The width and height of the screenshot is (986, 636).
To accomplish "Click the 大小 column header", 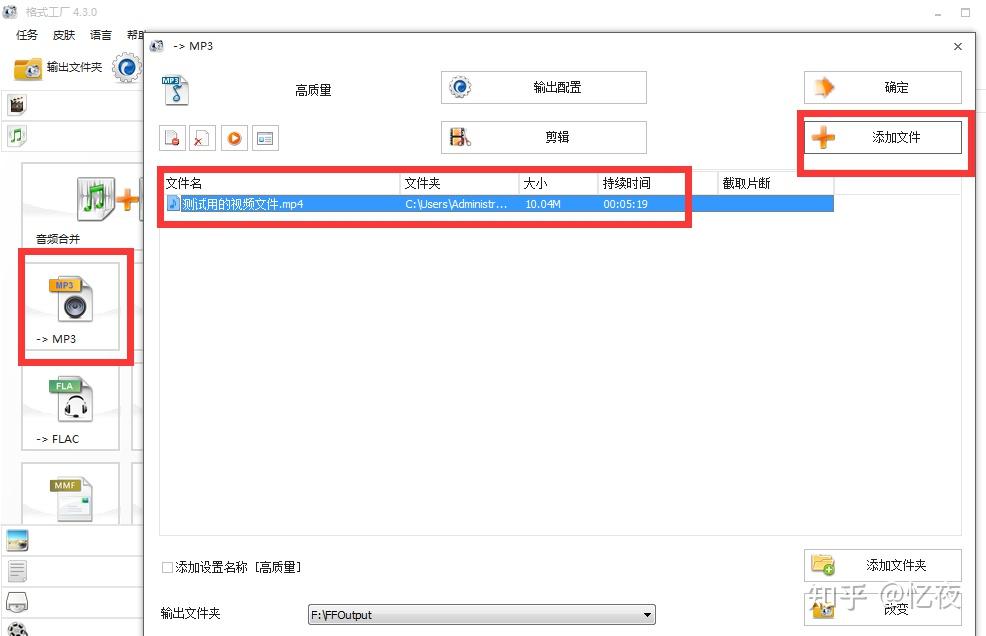I will [x=558, y=183].
